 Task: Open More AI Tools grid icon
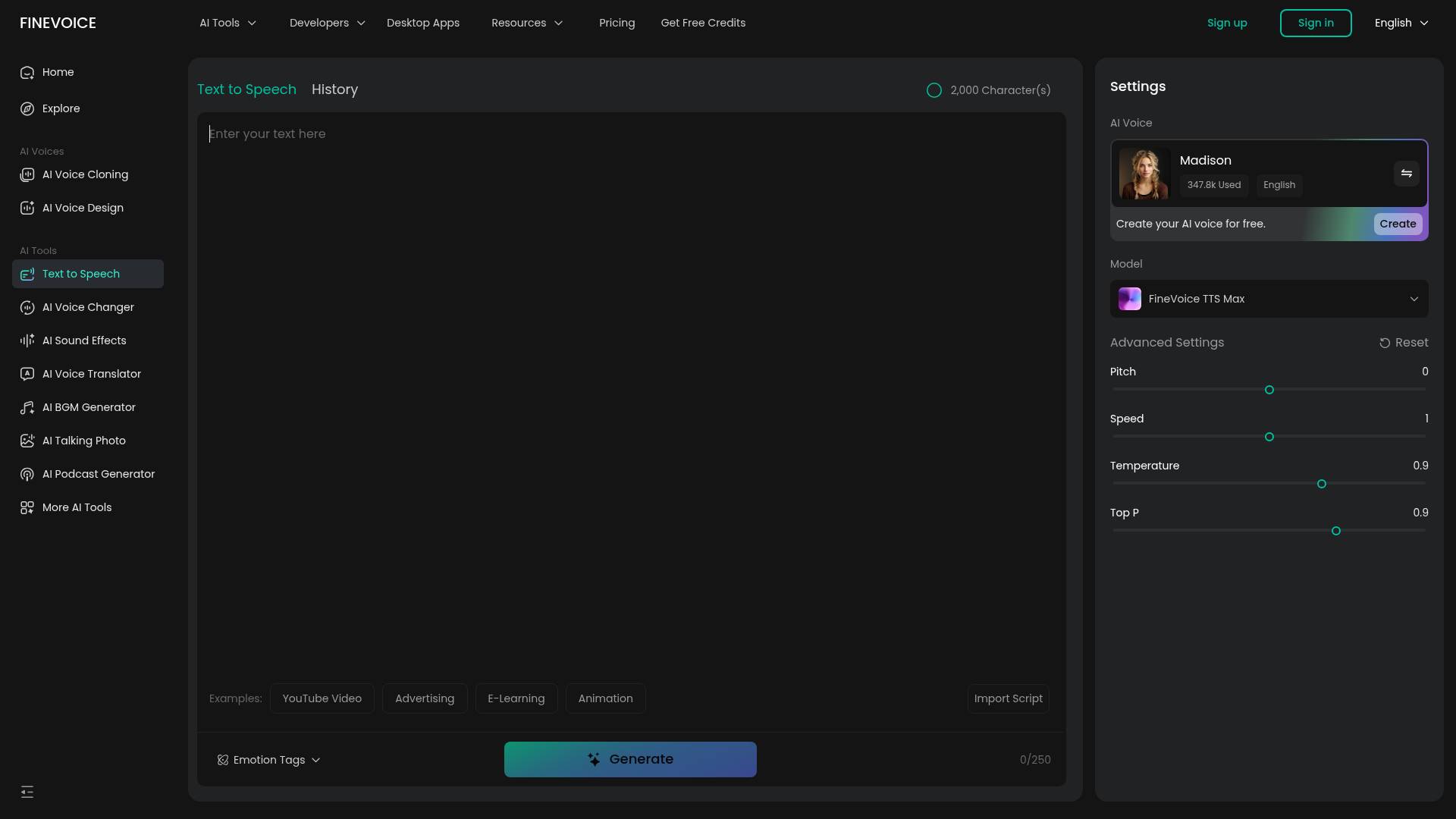pos(27,508)
